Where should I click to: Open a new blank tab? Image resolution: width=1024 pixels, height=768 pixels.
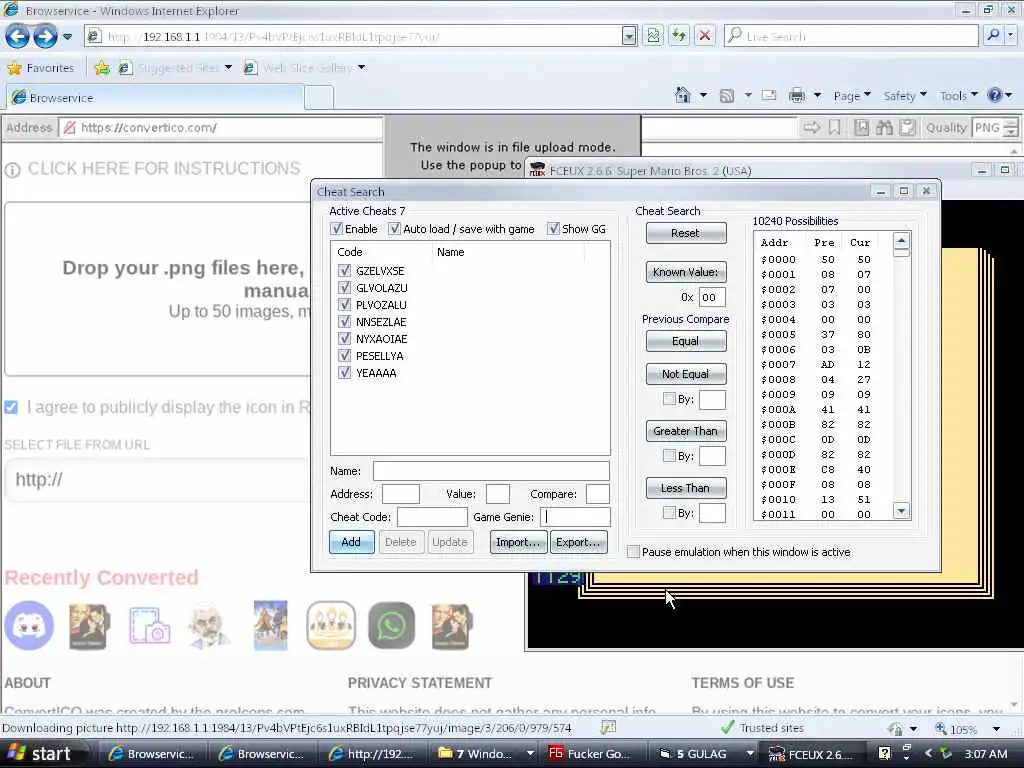(x=319, y=98)
